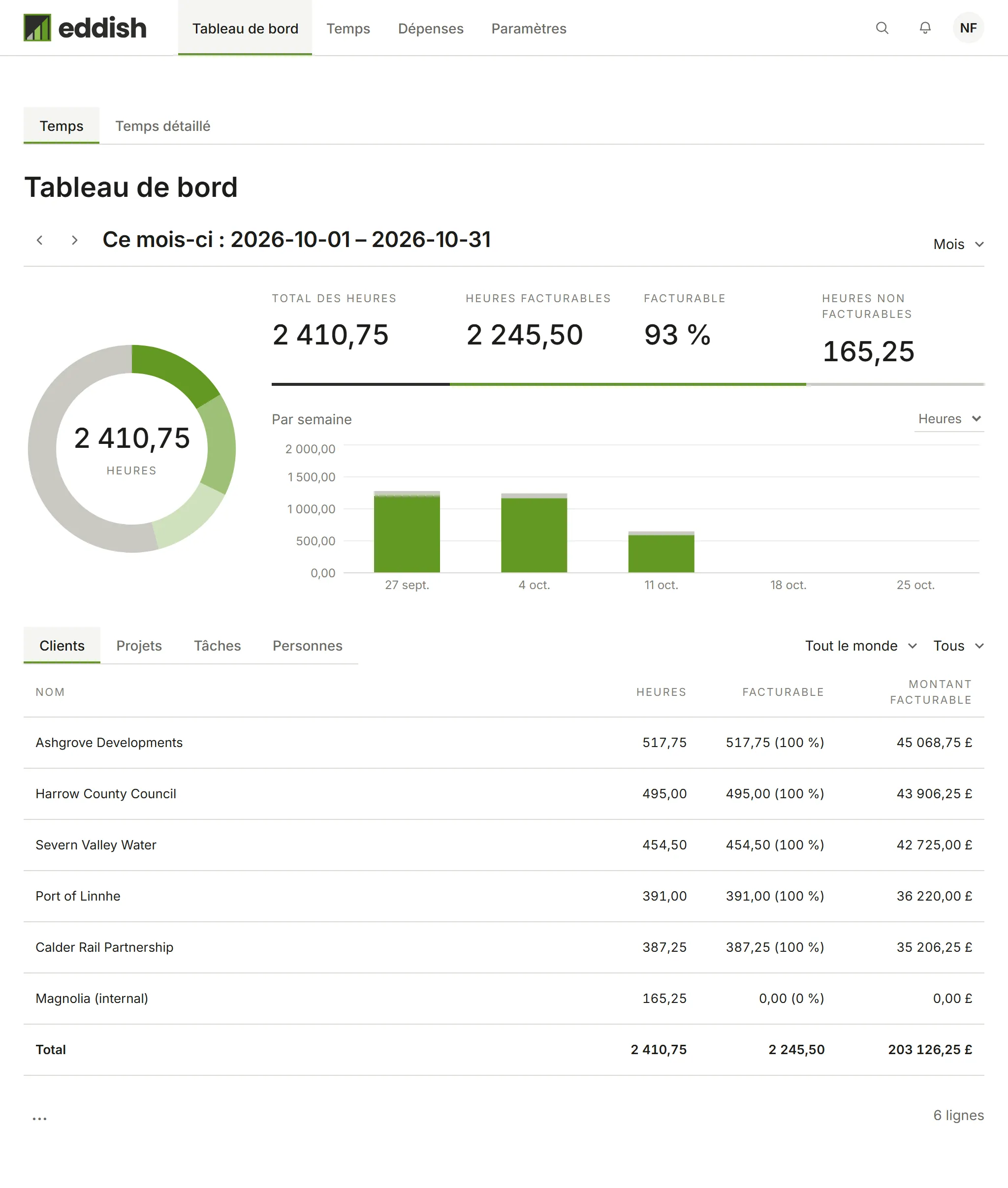This screenshot has height=1188, width=1008.
Task: Click the 93 % facturable value
Action: 677,335
